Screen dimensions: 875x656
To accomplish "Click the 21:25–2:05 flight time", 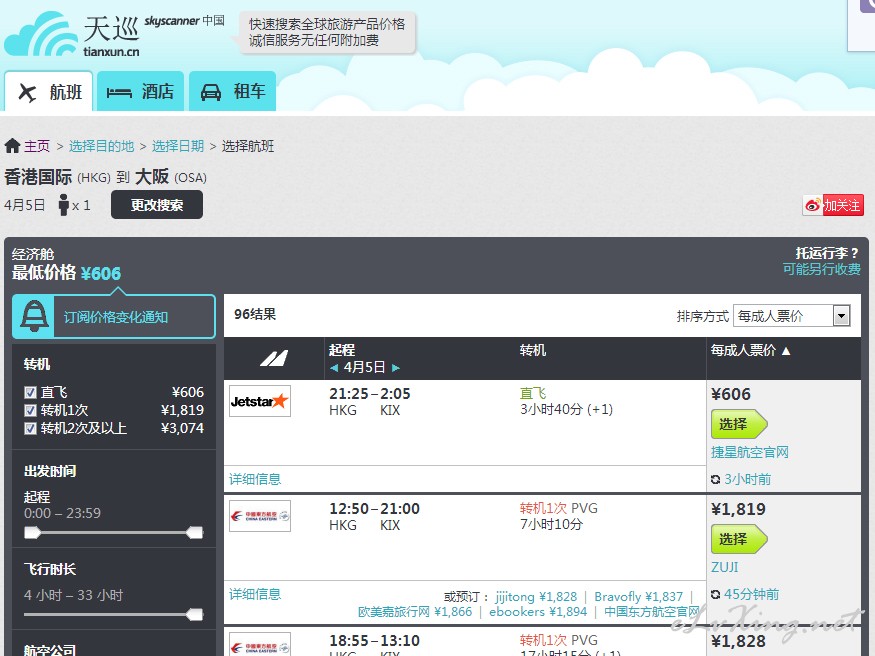I will (x=369, y=394).
